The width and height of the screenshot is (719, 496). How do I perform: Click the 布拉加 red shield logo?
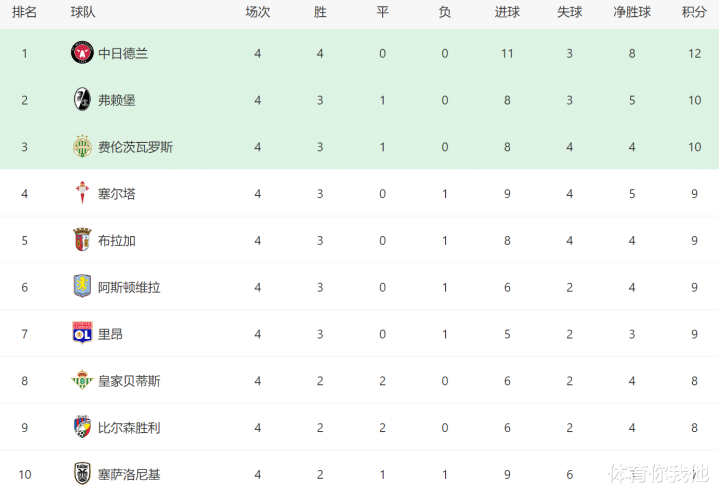(x=82, y=240)
